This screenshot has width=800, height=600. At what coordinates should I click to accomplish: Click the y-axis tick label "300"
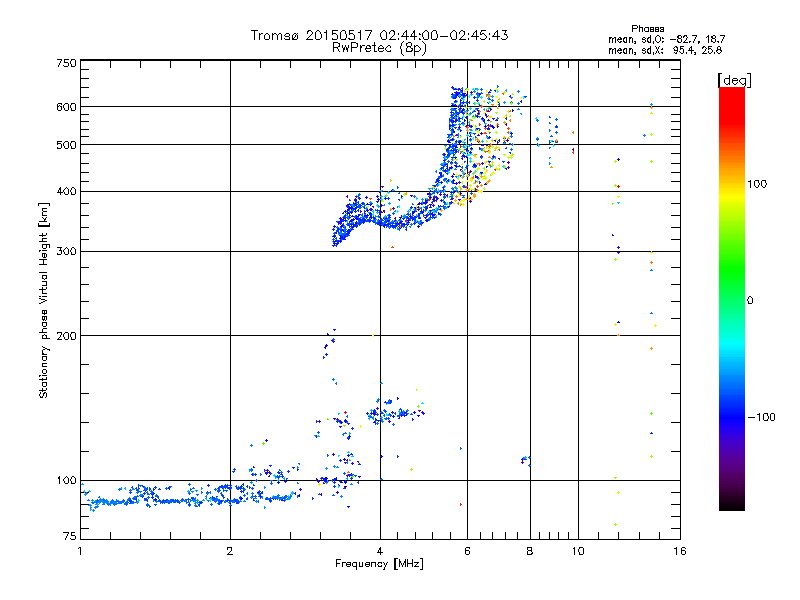tap(67, 251)
